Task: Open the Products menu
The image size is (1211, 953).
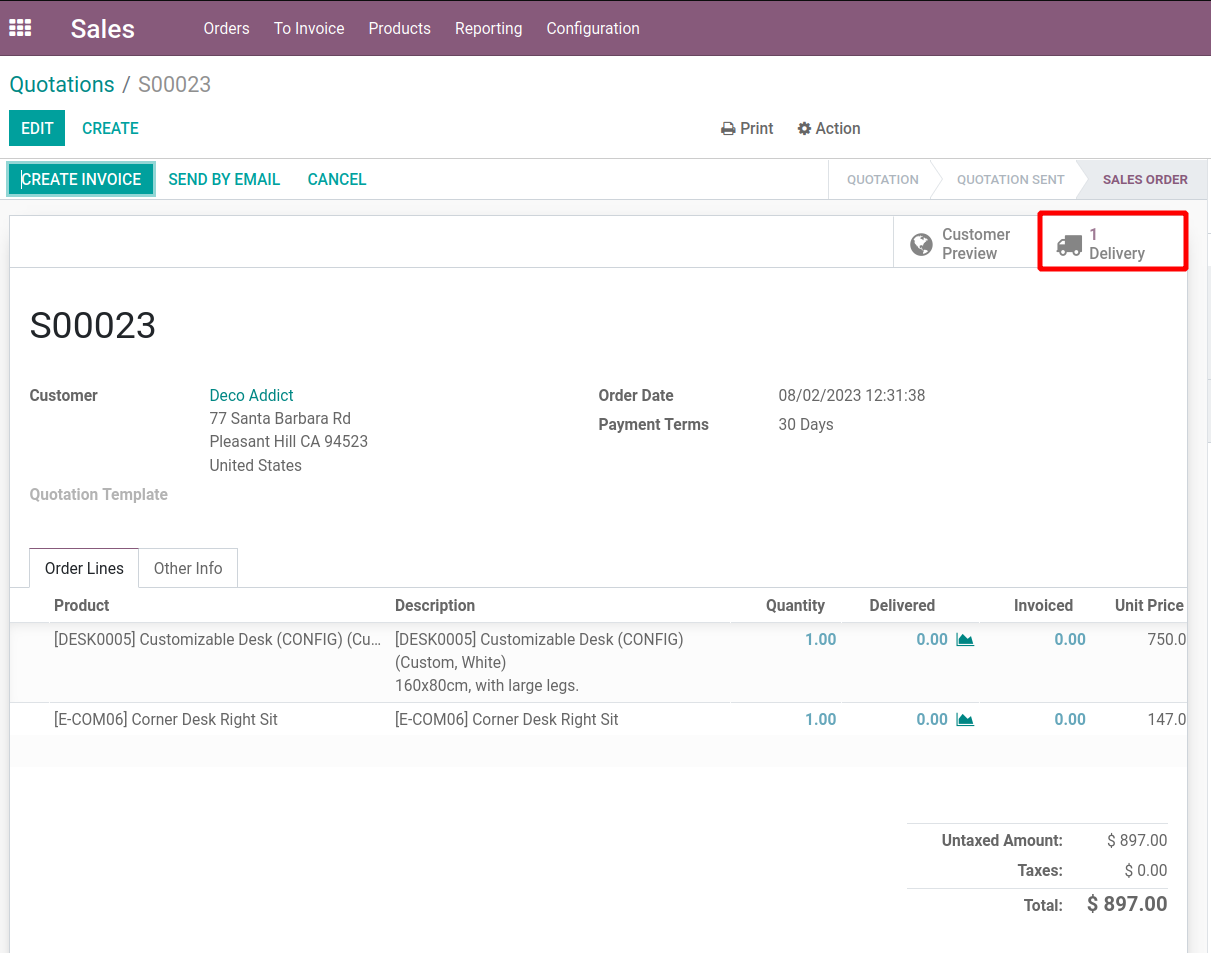Action: click(399, 28)
